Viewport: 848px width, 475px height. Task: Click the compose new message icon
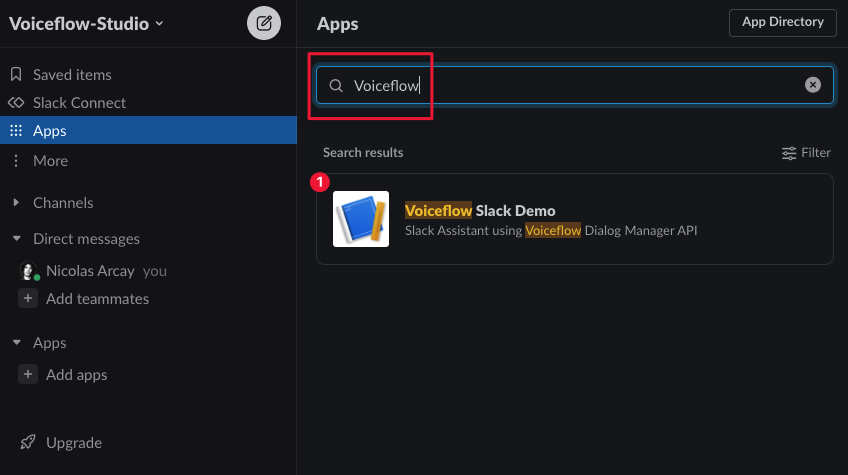[264, 23]
